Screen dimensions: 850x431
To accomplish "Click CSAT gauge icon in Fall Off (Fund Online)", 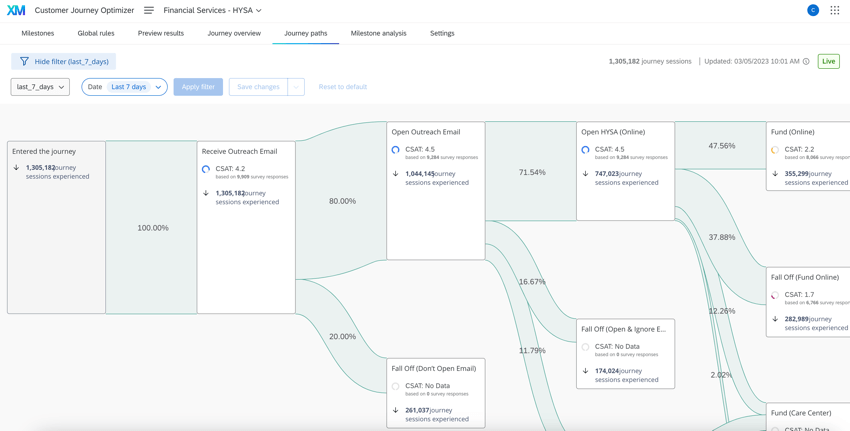I will (x=775, y=295).
